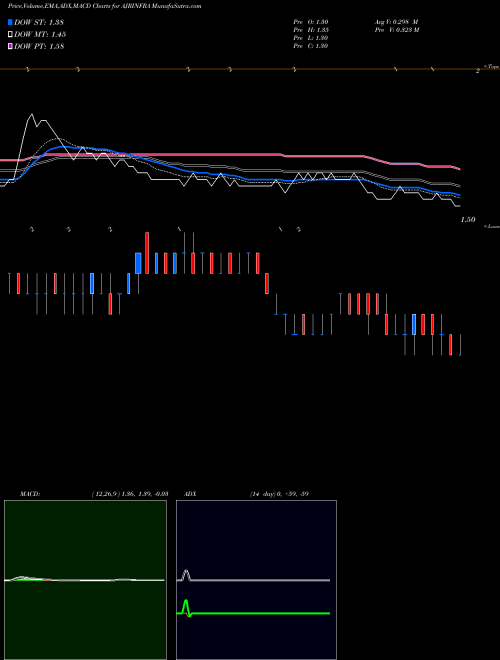Image resolution: width=500 pixels, height=660 pixels.
Task: Click the ADX panel label
Action: pyautogui.click(x=190, y=494)
